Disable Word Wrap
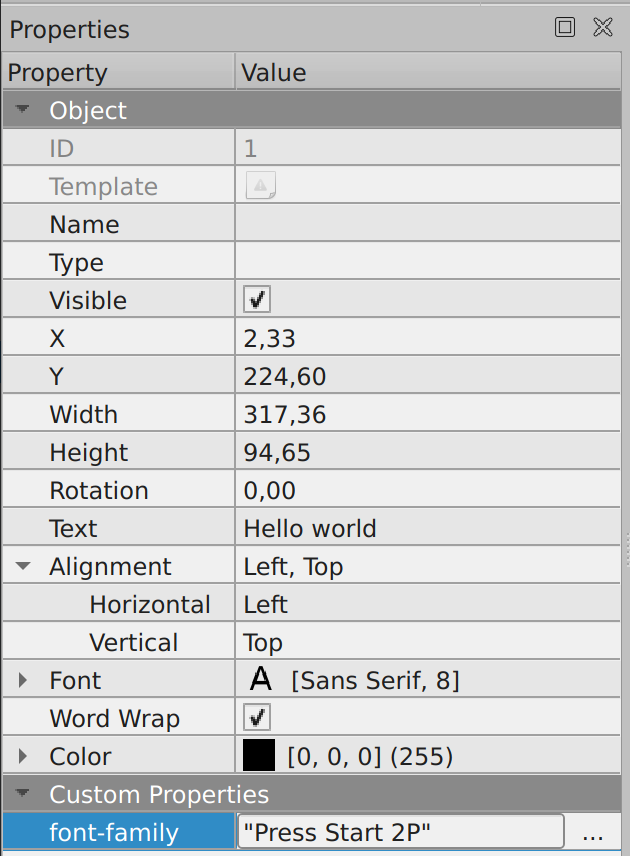The width and height of the screenshot is (630, 856). coord(256,717)
